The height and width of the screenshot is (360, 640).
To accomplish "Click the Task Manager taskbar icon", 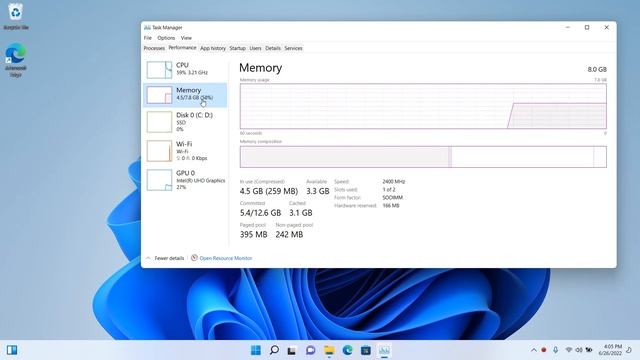I will [384, 350].
